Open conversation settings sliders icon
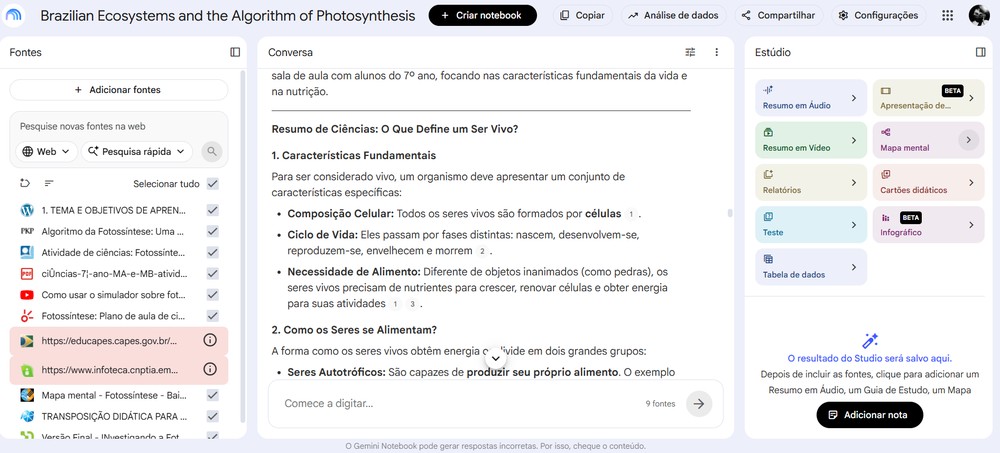Screen dimensions: 1000x453 coord(690,52)
